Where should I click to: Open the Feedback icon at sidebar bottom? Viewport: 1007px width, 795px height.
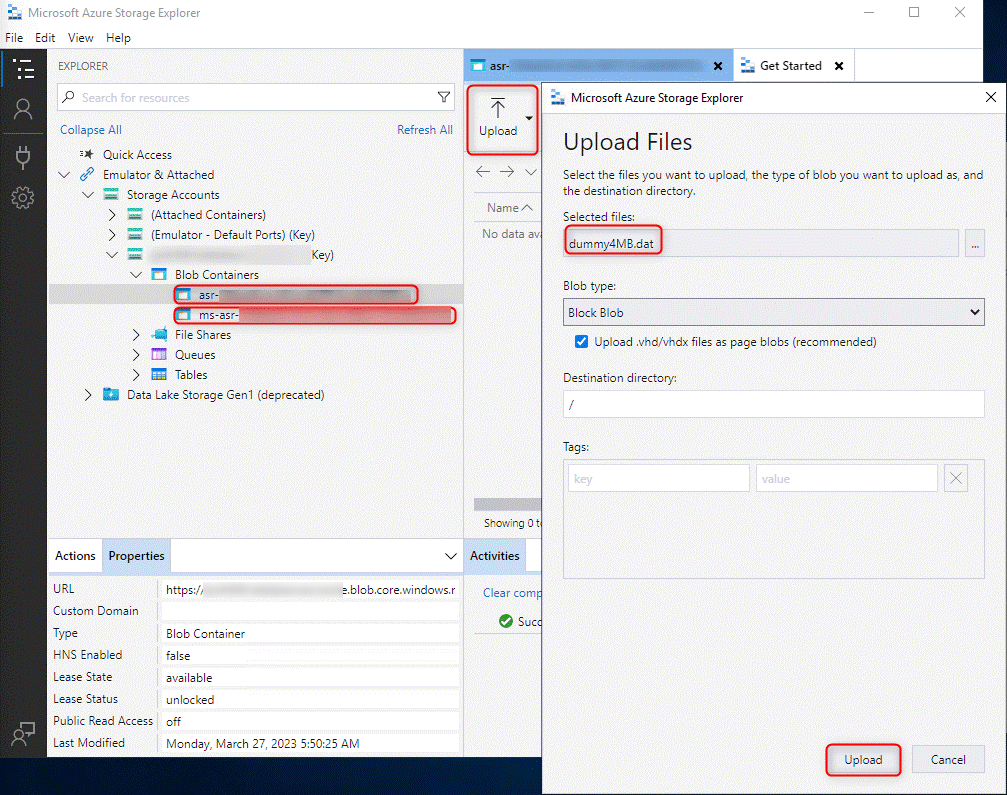click(23, 734)
